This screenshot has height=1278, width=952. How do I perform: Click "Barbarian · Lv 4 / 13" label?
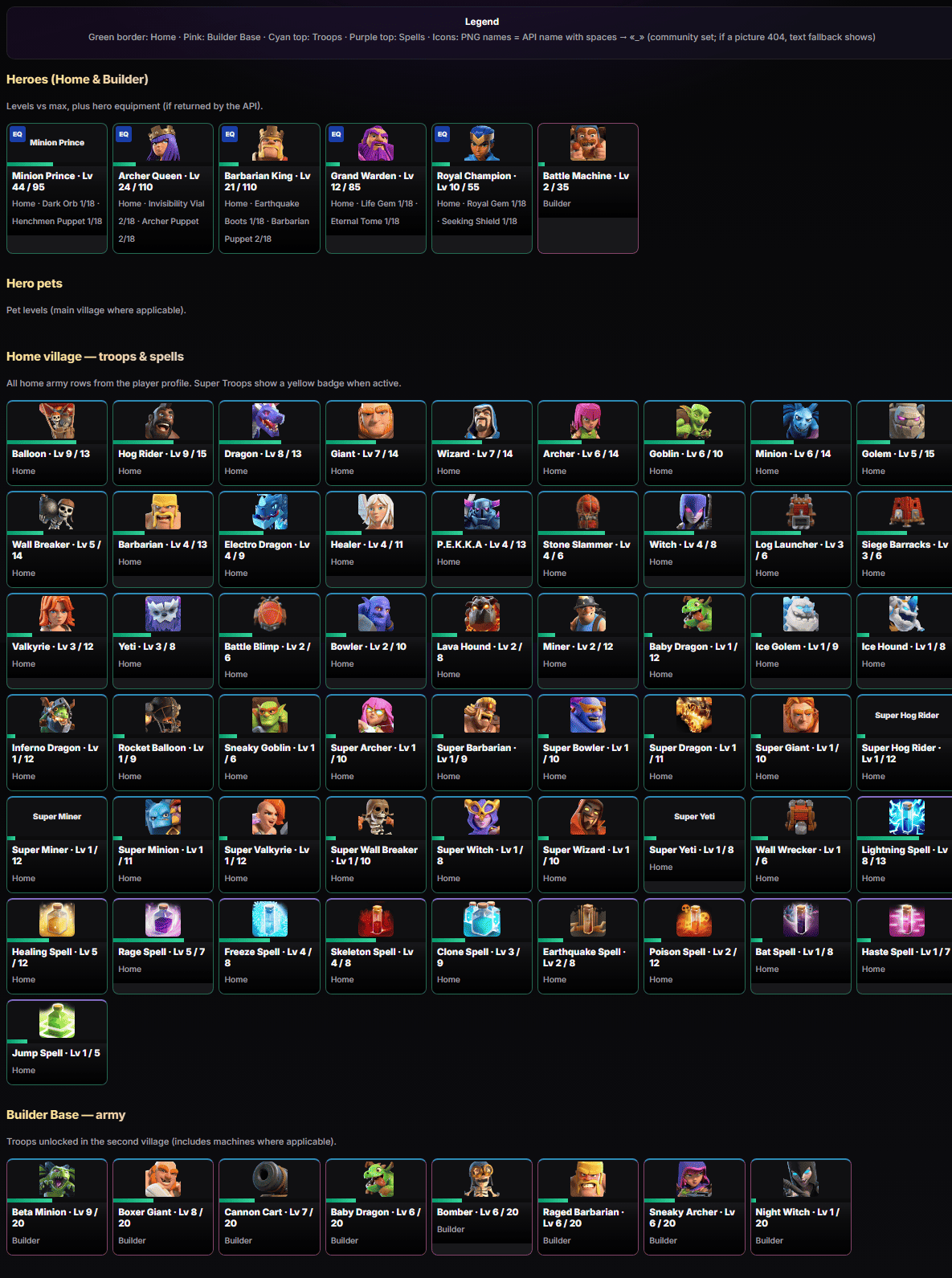[x=162, y=545]
